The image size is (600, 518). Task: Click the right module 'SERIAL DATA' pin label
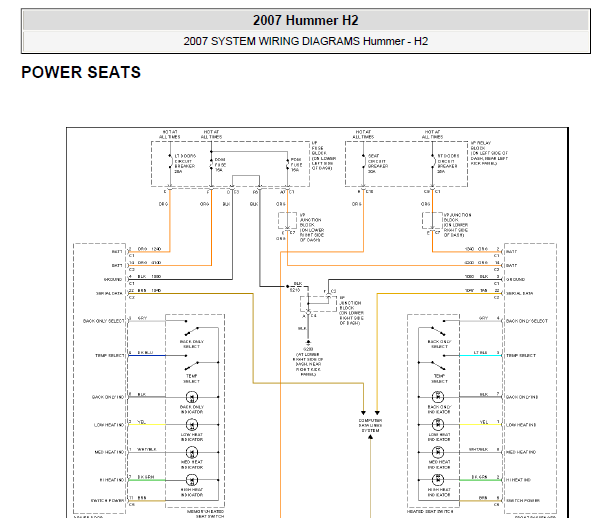tap(519, 293)
